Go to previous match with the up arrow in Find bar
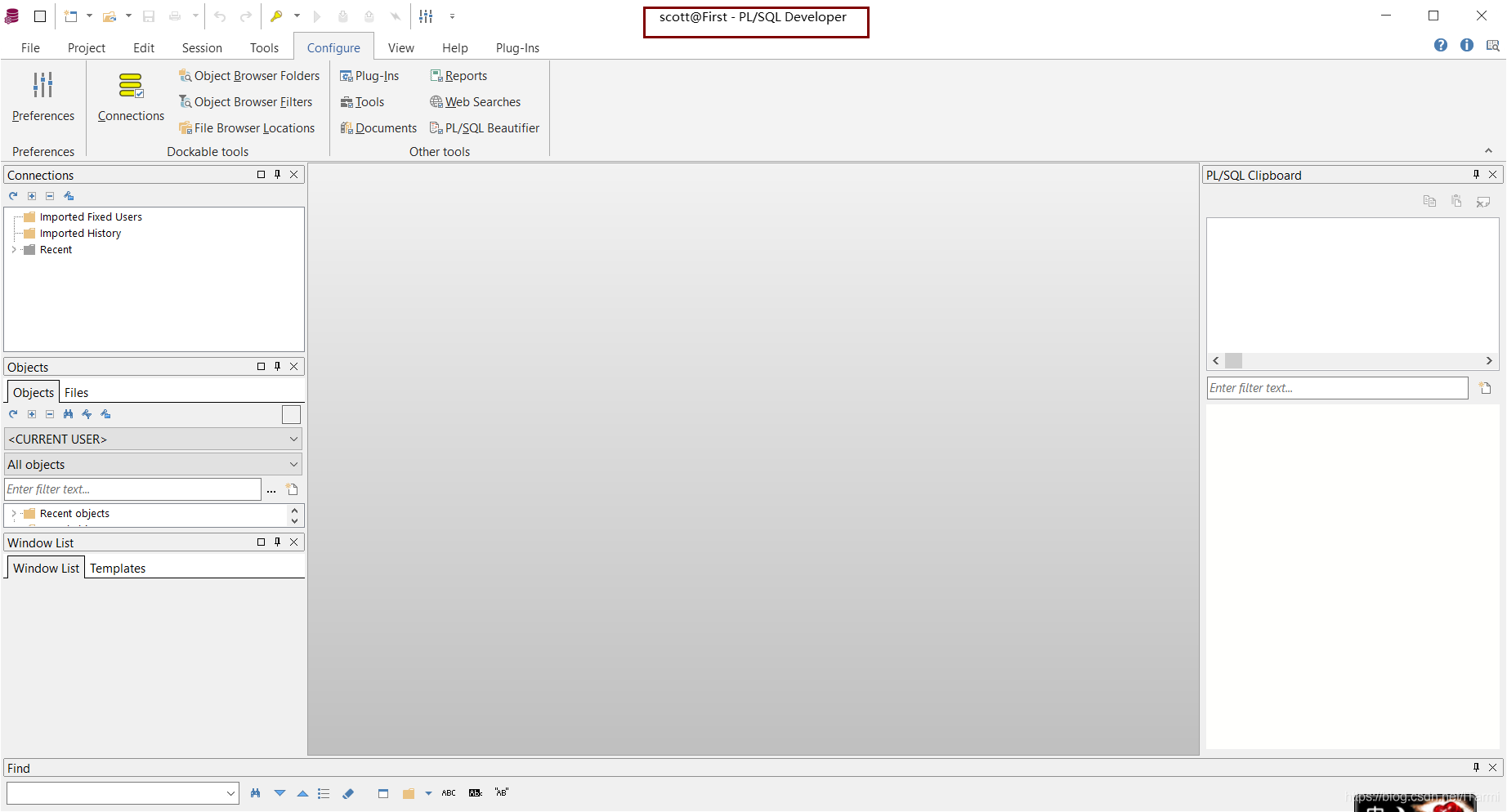 coord(302,793)
